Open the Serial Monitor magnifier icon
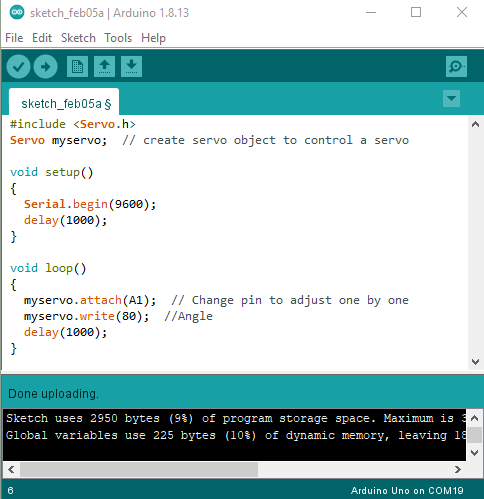 [x=456, y=67]
